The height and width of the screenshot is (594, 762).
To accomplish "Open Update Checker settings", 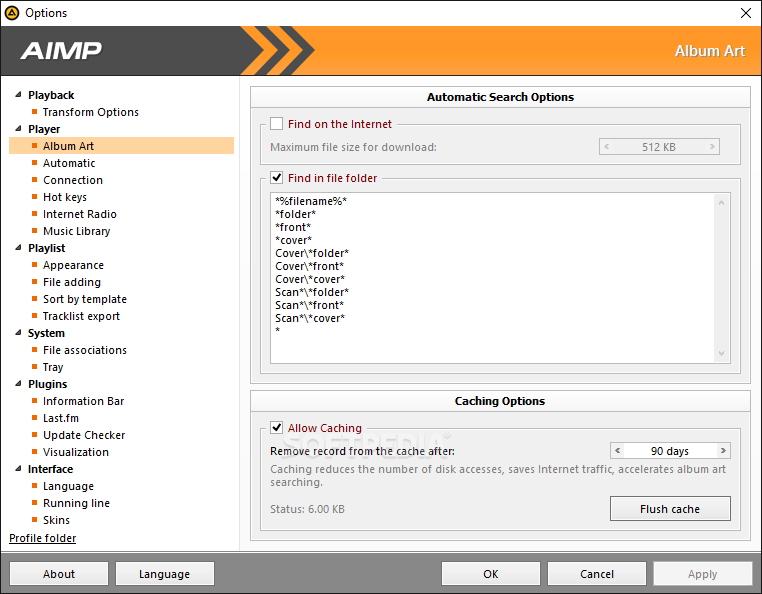I will [84, 435].
